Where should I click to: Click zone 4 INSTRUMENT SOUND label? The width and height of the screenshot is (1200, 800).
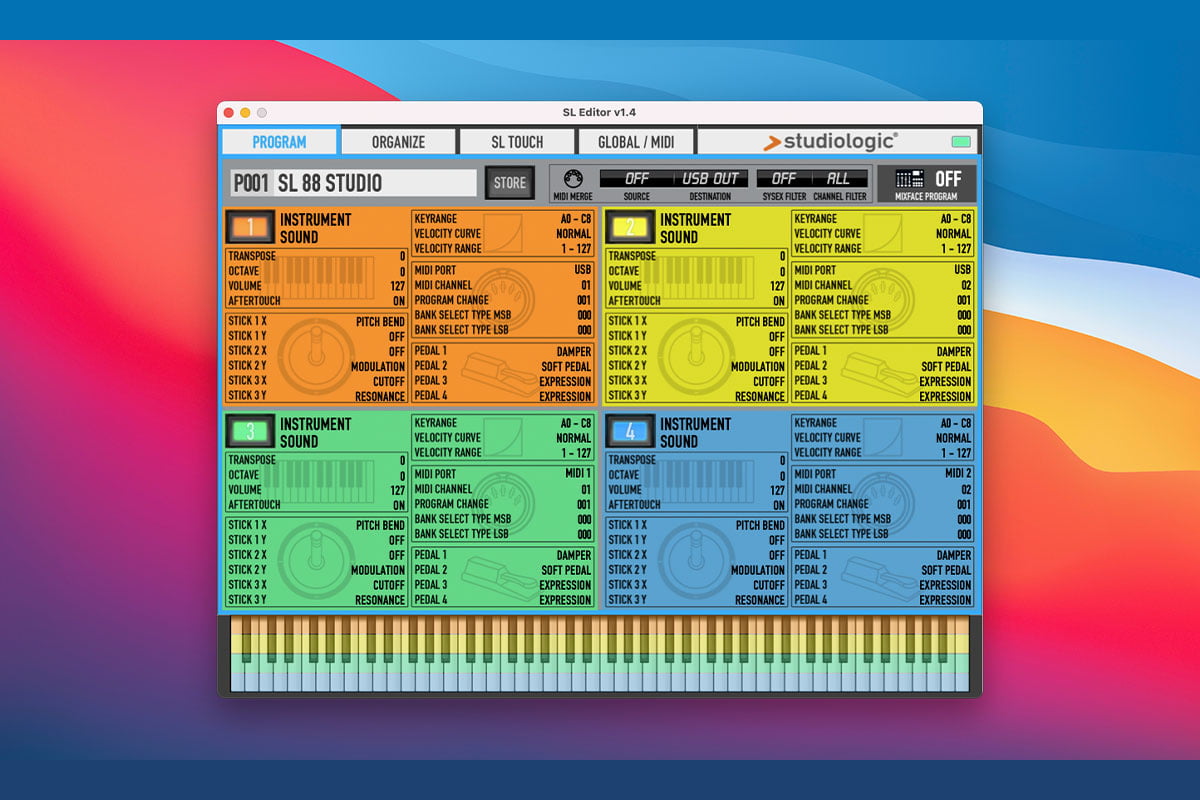695,432
